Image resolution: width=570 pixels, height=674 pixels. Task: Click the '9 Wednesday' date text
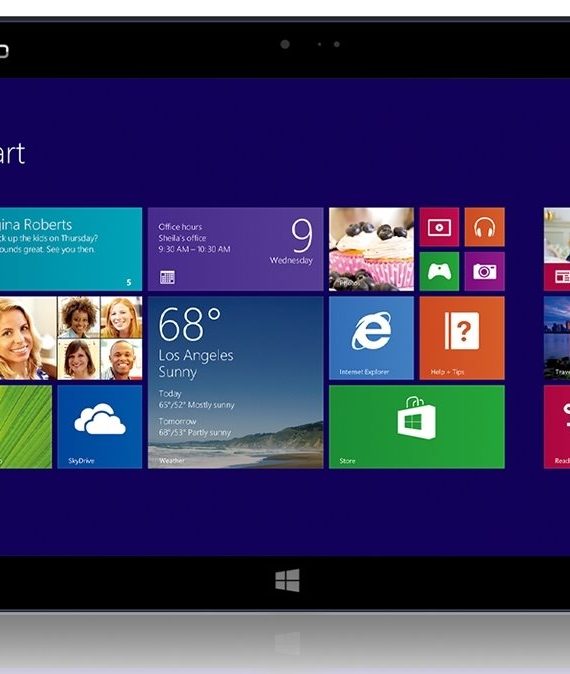(291, 241)
